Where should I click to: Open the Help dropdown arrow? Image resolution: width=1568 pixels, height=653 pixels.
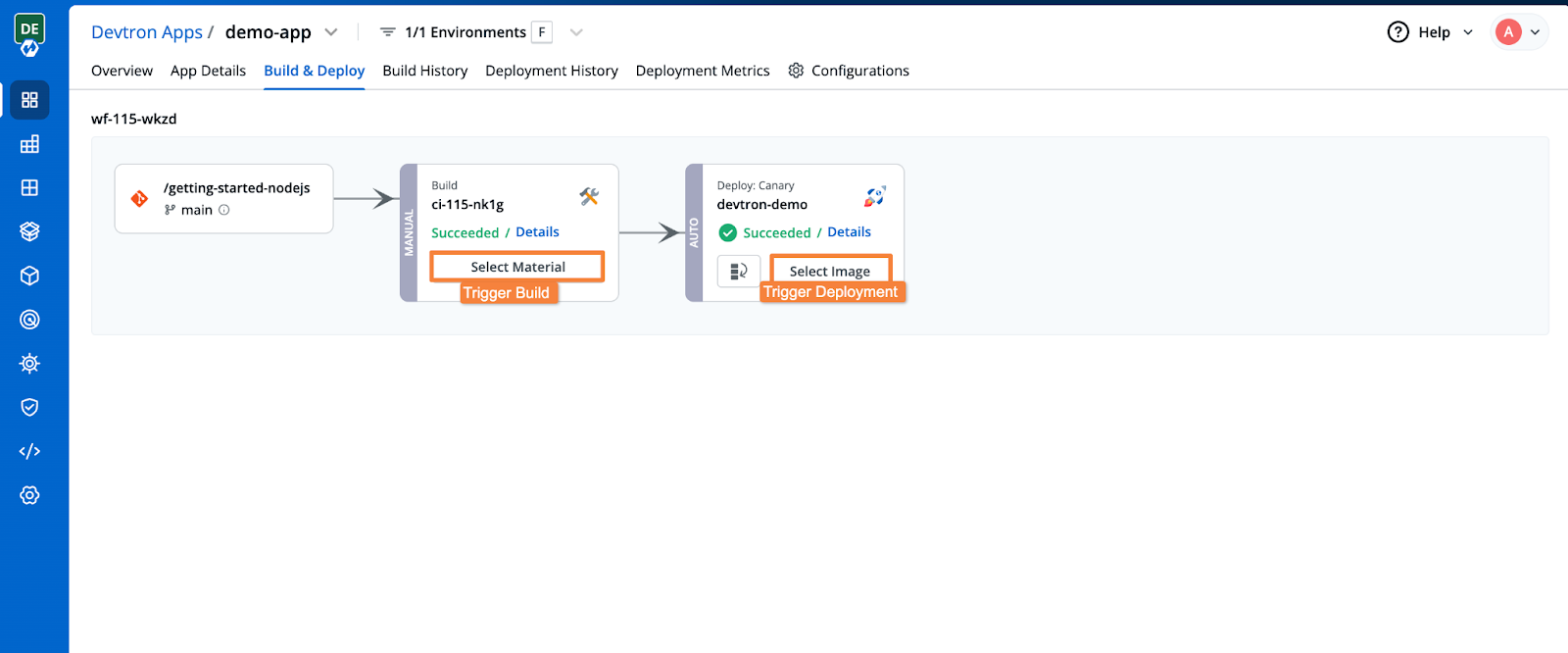[x=1468, y=32]
